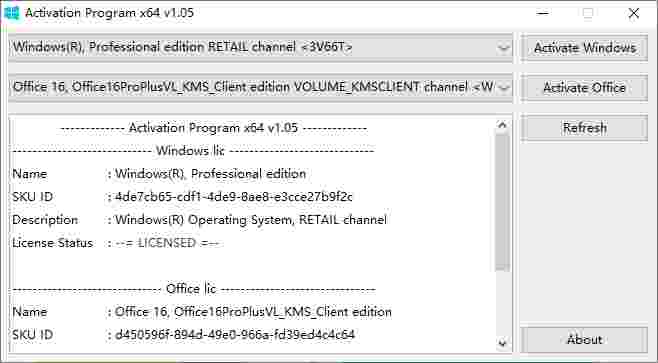Expand the Office edition dropdown
The width and height of the screenshot is (658, 363).
(503, 87)
